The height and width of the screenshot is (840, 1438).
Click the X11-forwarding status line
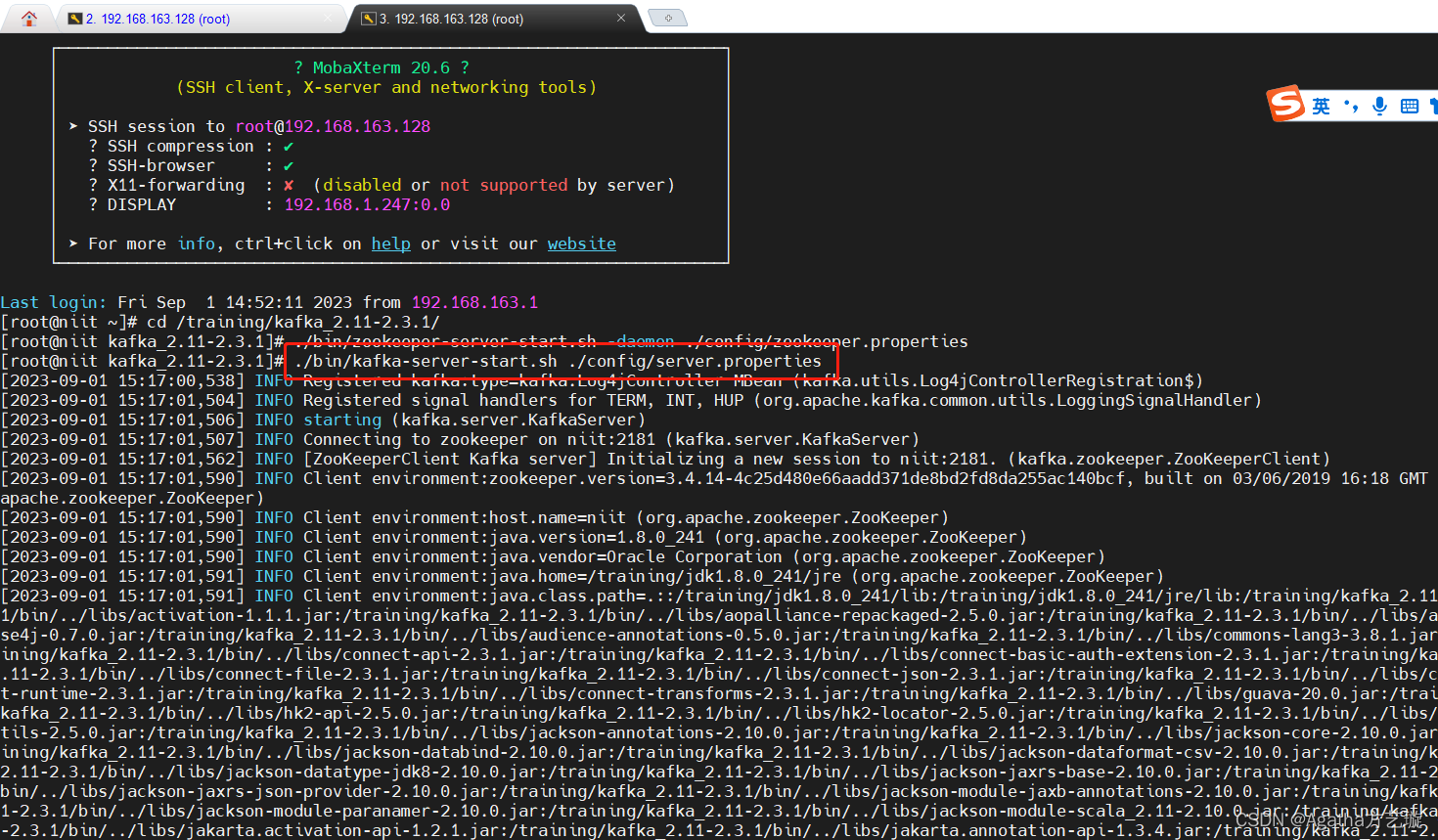point(382,185)
